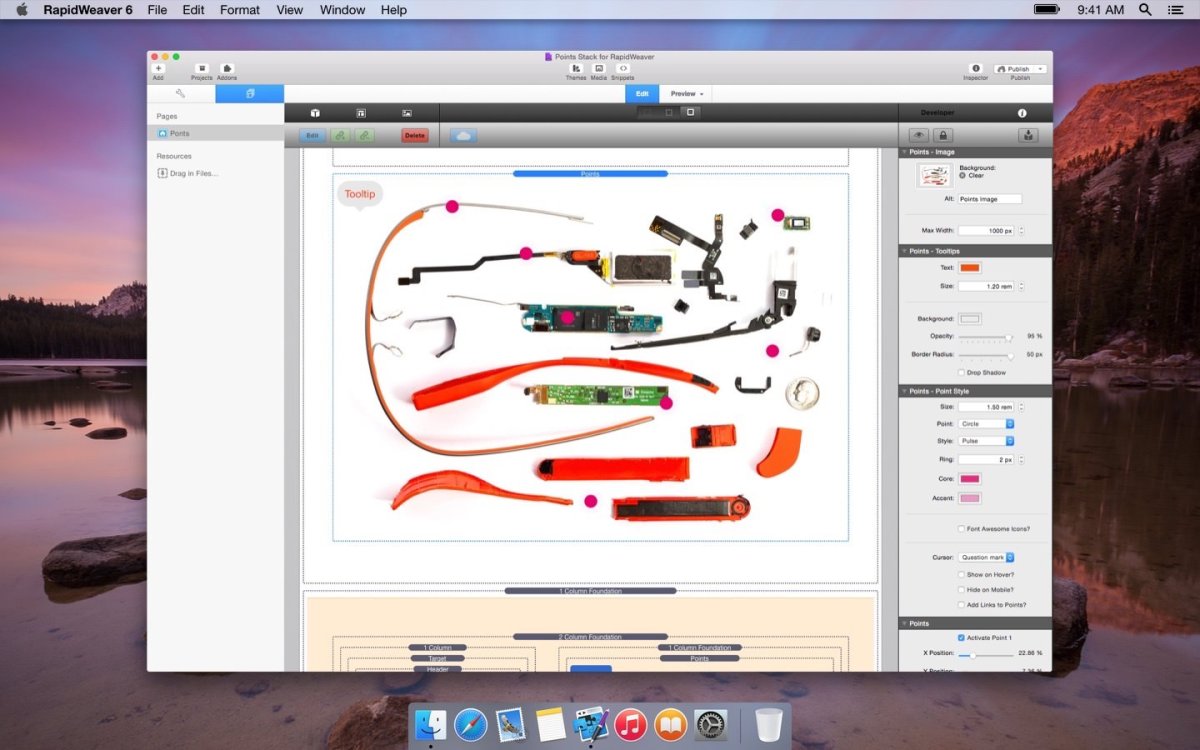
Task: Select the Edit mode tab
Action: point(642,94)
